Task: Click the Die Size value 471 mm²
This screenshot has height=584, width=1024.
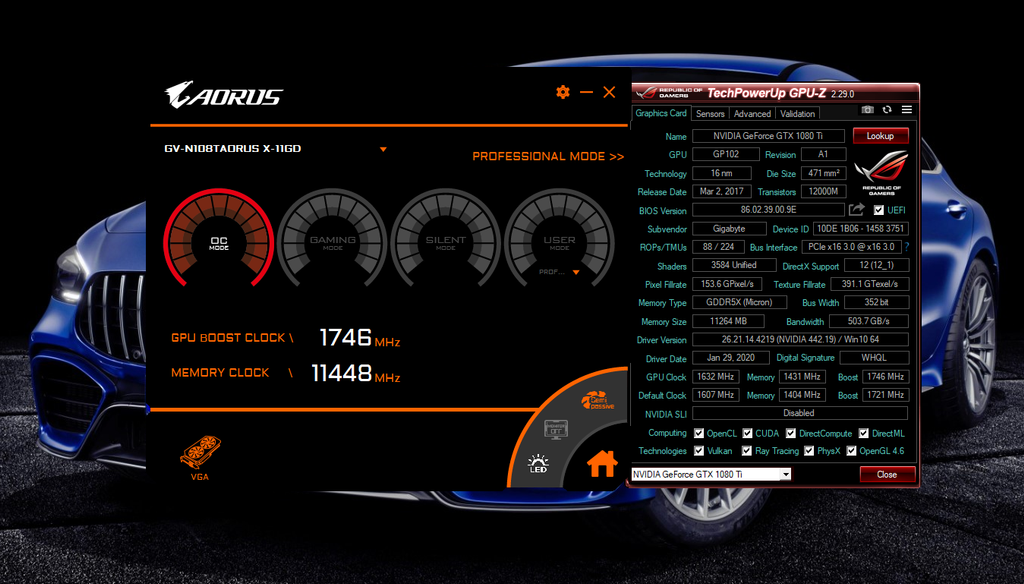Action: [824, 173]
